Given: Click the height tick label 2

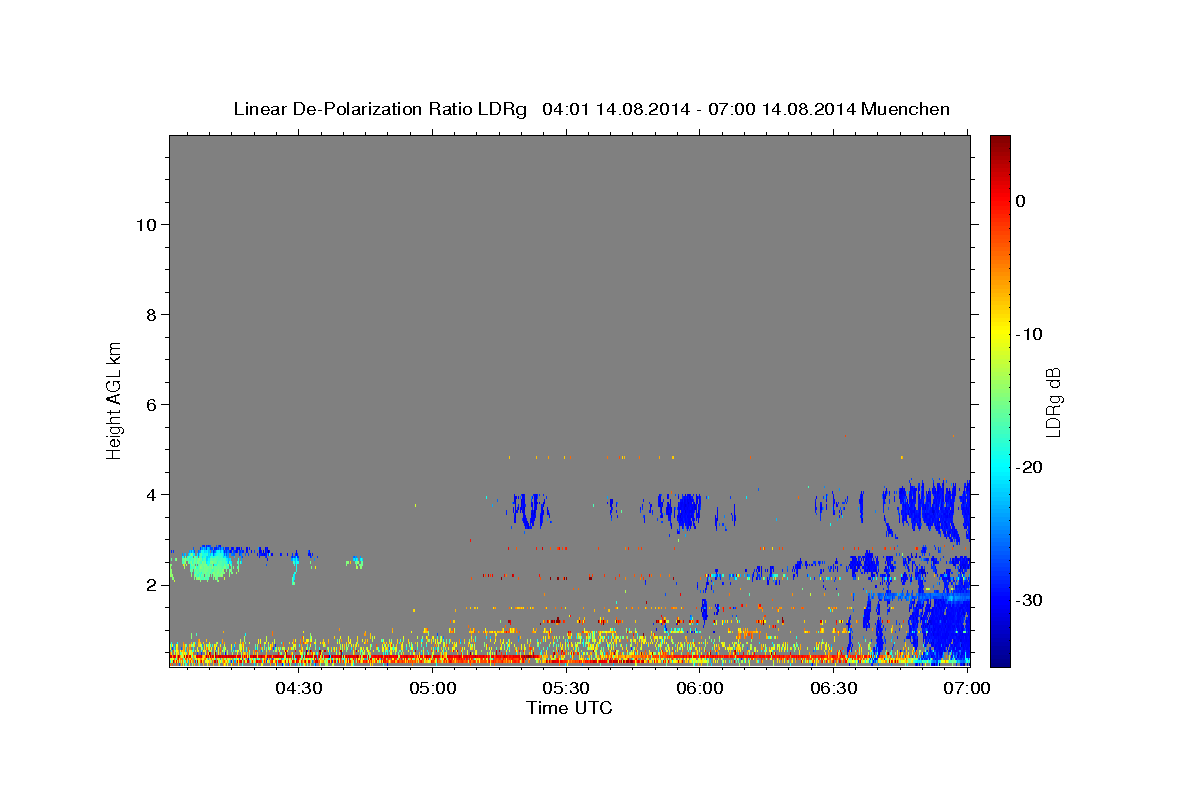Looking at the screenshot, I should pos(150,585).
